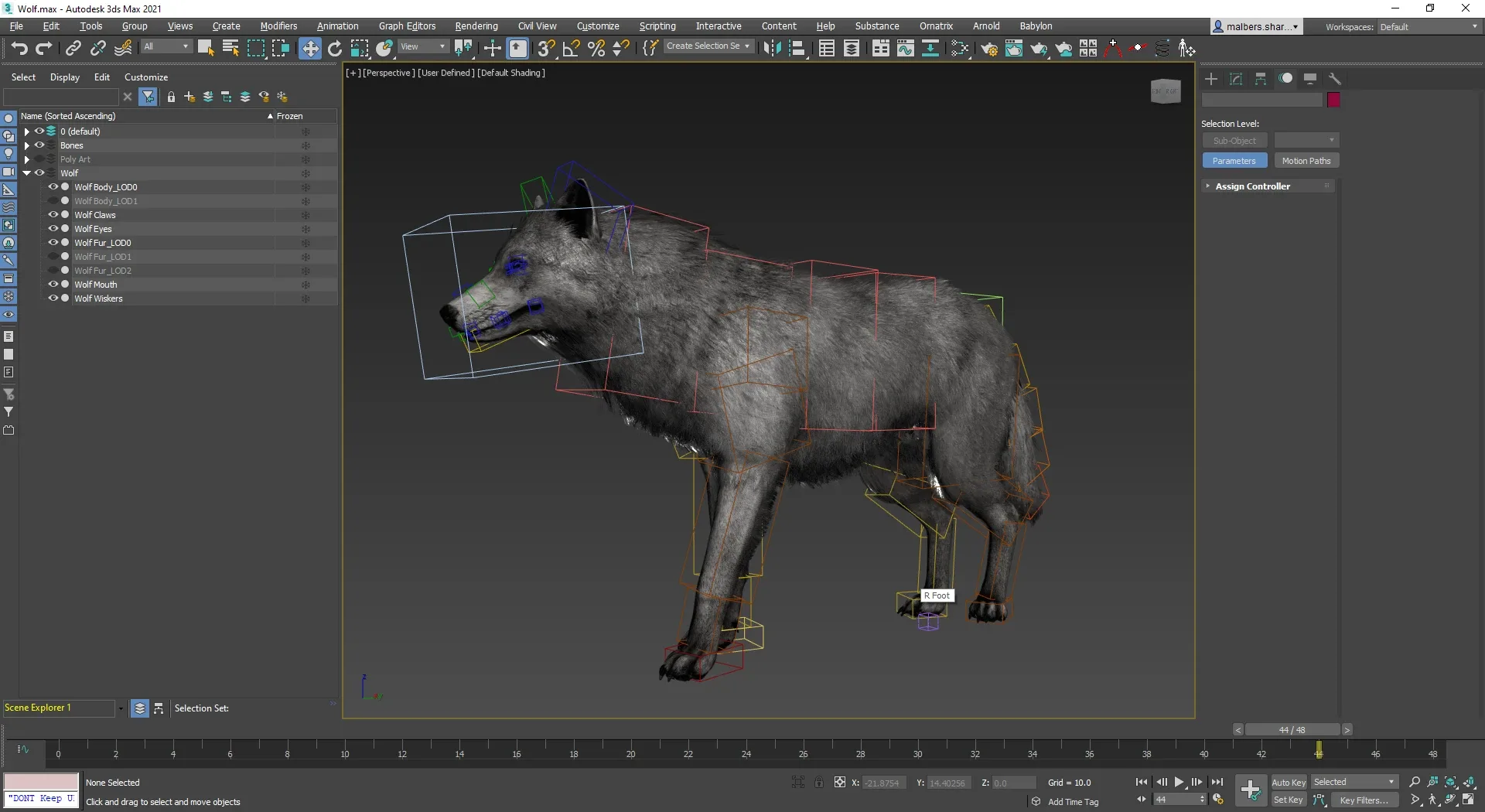Click the Snaps Toggle icon
1485x812 pixels.
coord(546,48)
